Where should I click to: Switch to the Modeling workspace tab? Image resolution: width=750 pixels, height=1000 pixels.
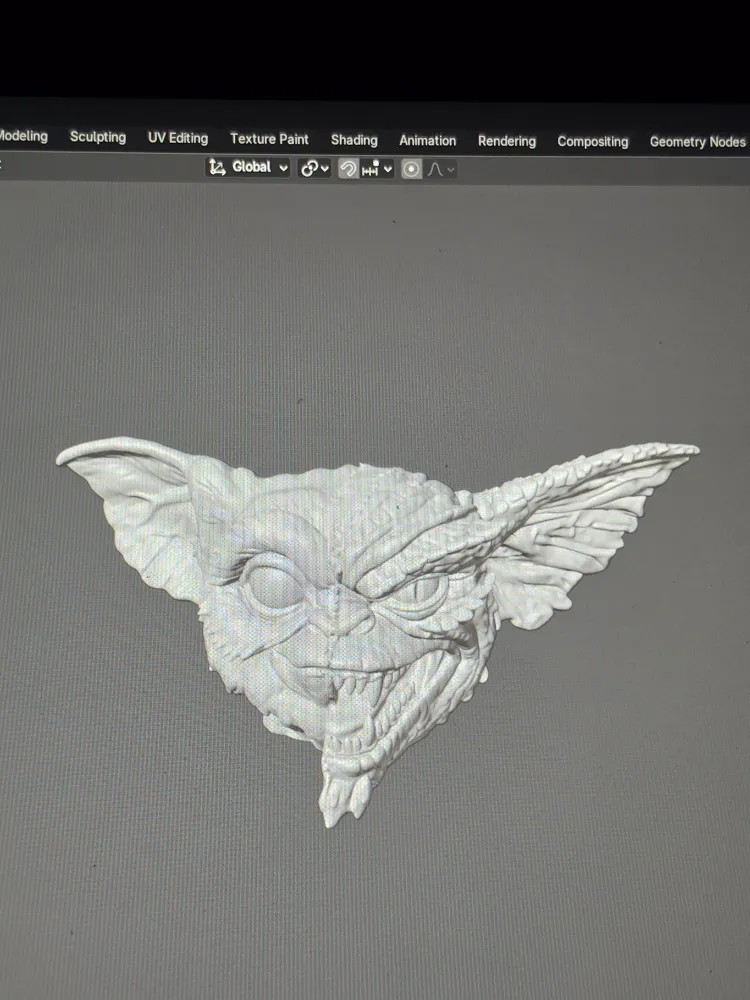[24, 136]
